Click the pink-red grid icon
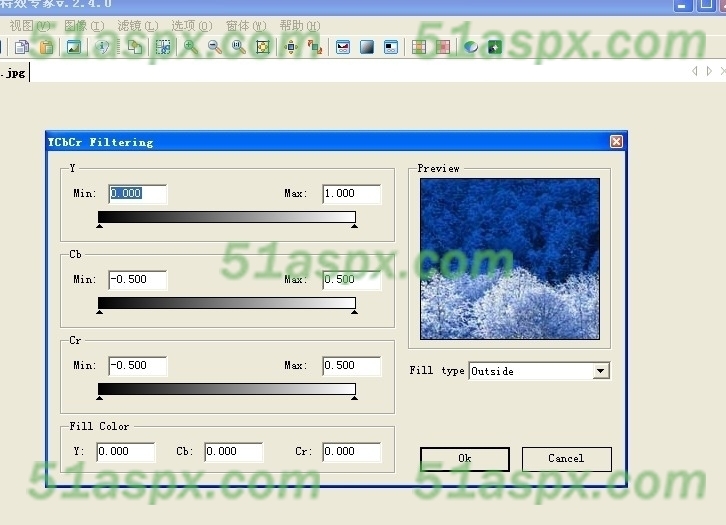Viewport: 726px width, 525px height. coord(443,47)
